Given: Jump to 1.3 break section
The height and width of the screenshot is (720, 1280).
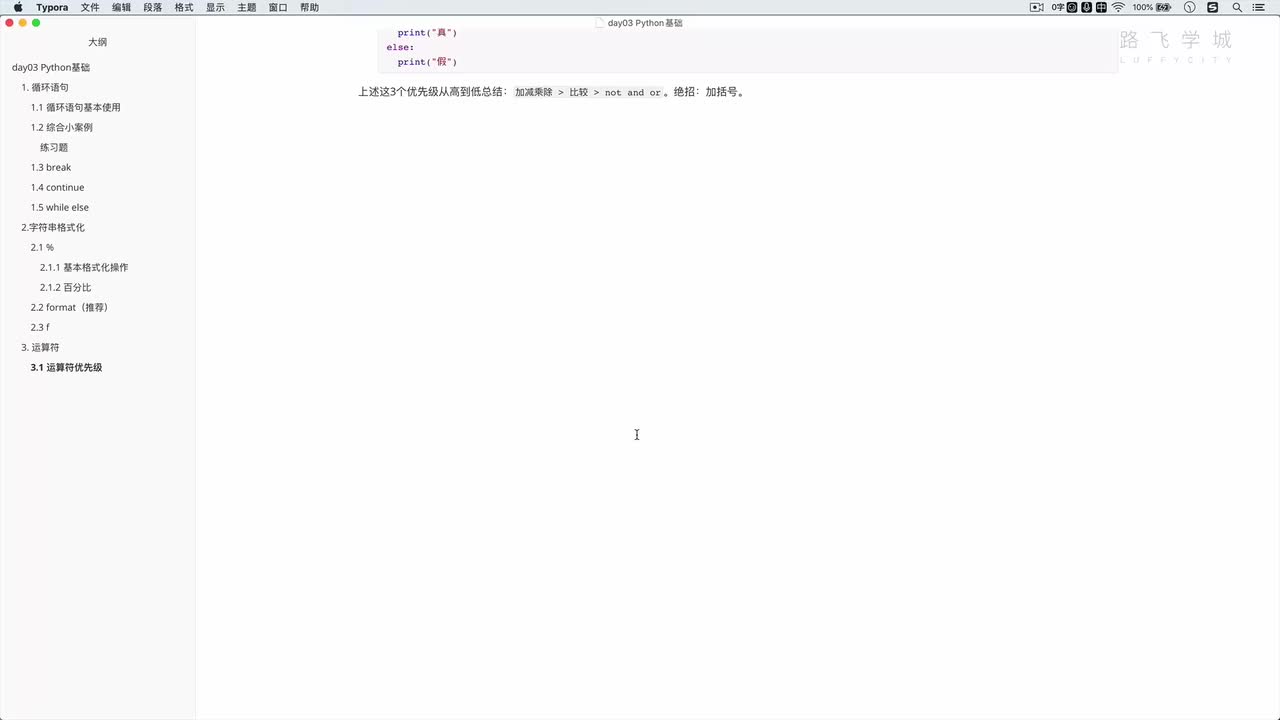Looking at the screenshot, I should [x=51, y=167].
